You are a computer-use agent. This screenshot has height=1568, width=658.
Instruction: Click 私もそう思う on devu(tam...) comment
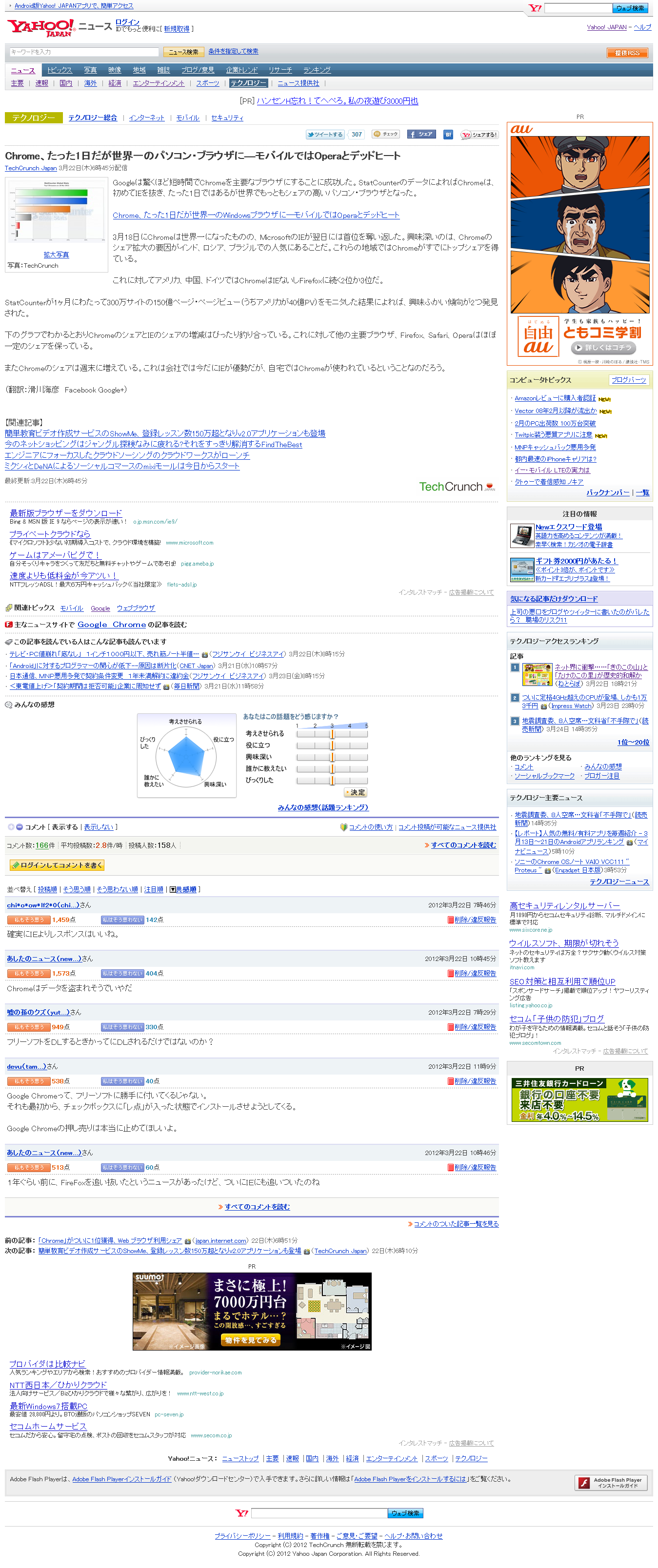(29, 1081)
